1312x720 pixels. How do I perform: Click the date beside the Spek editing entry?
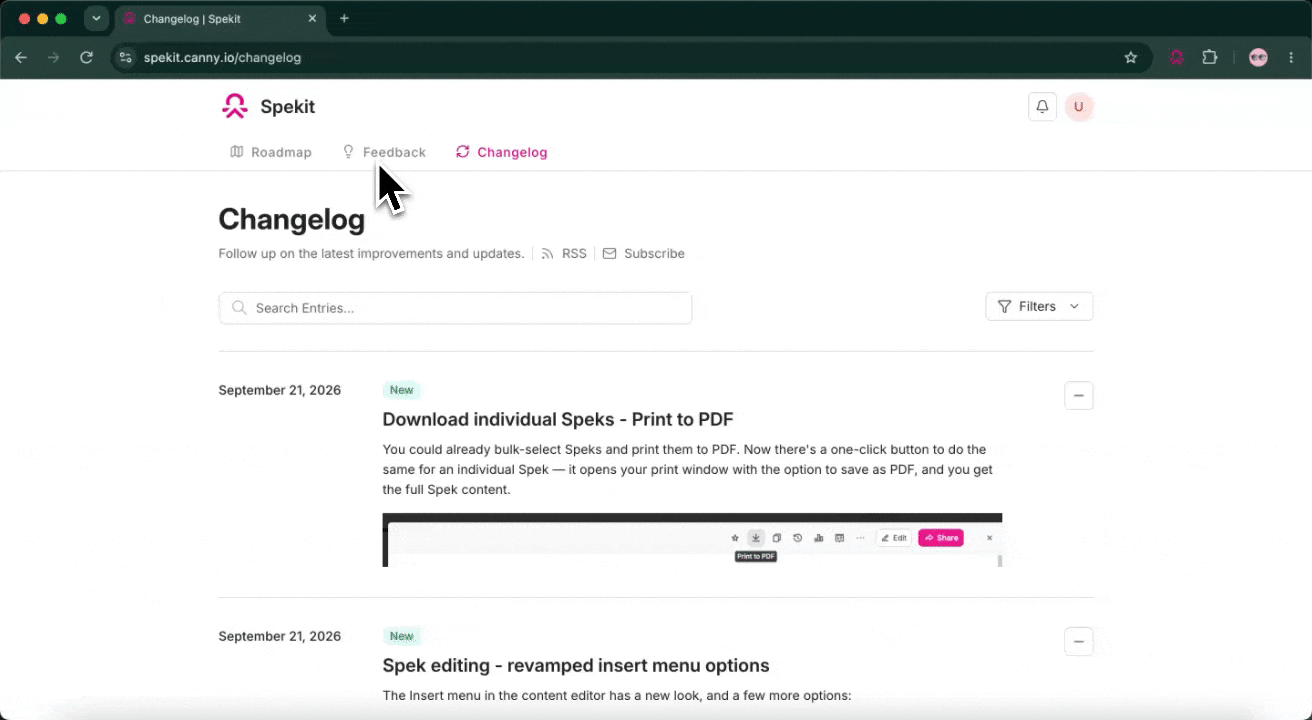pyautogui.click(x=280, y=636)
